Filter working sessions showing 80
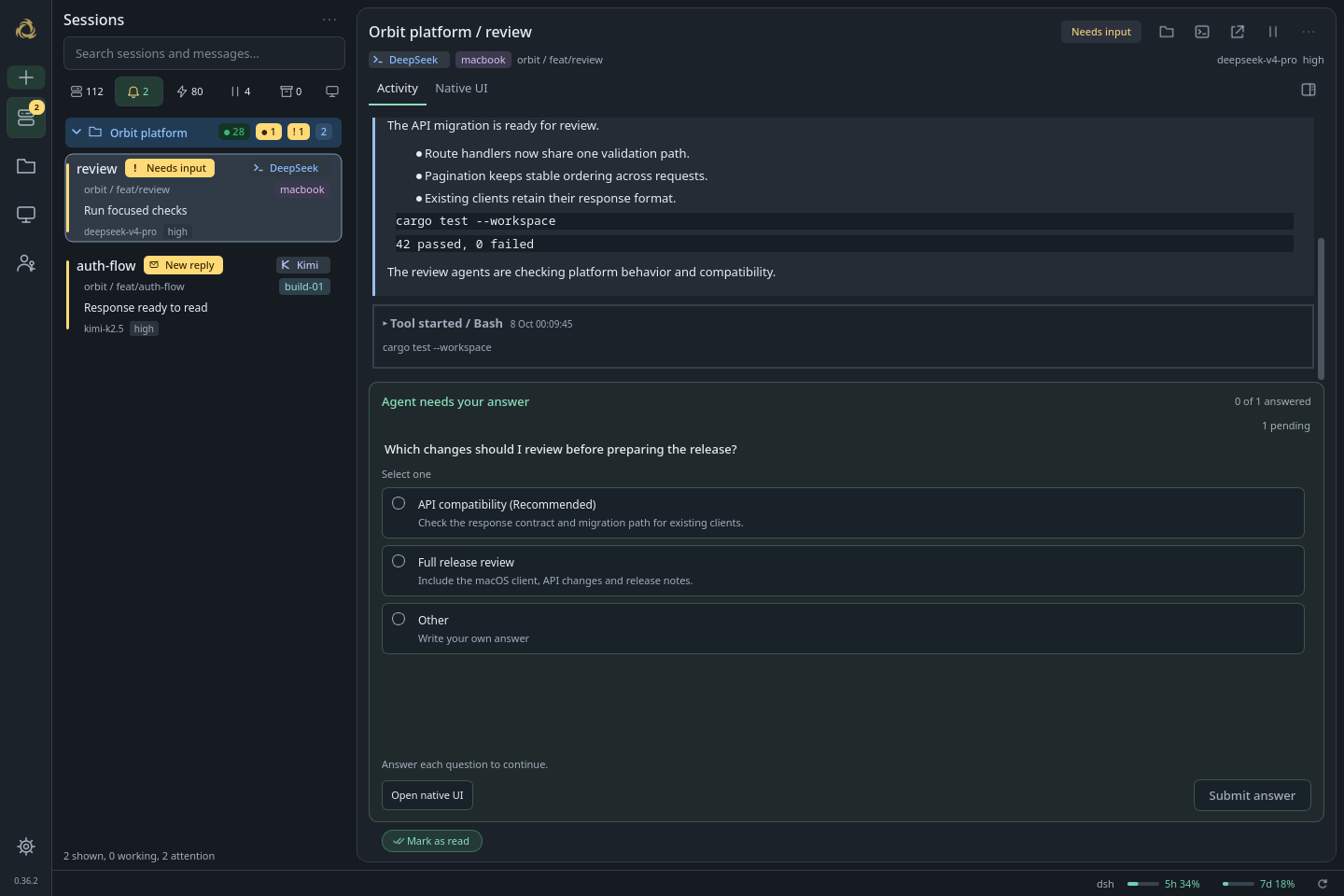 [189, 91]
